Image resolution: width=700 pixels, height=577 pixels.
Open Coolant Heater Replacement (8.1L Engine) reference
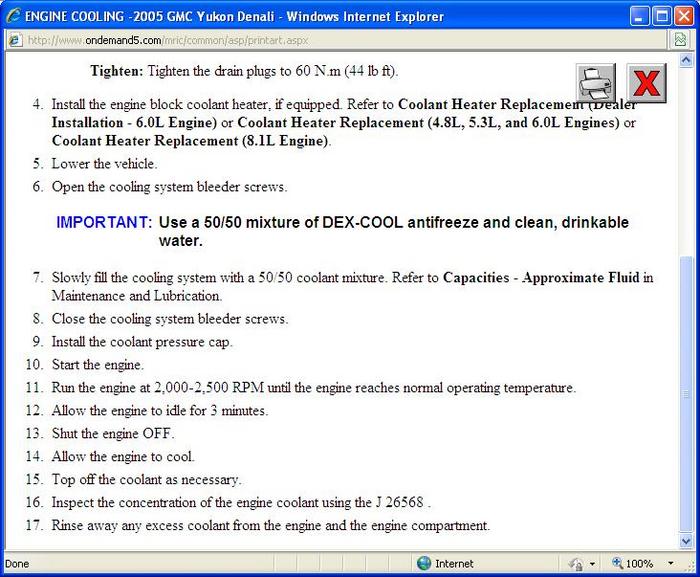(x=190, y=141)
